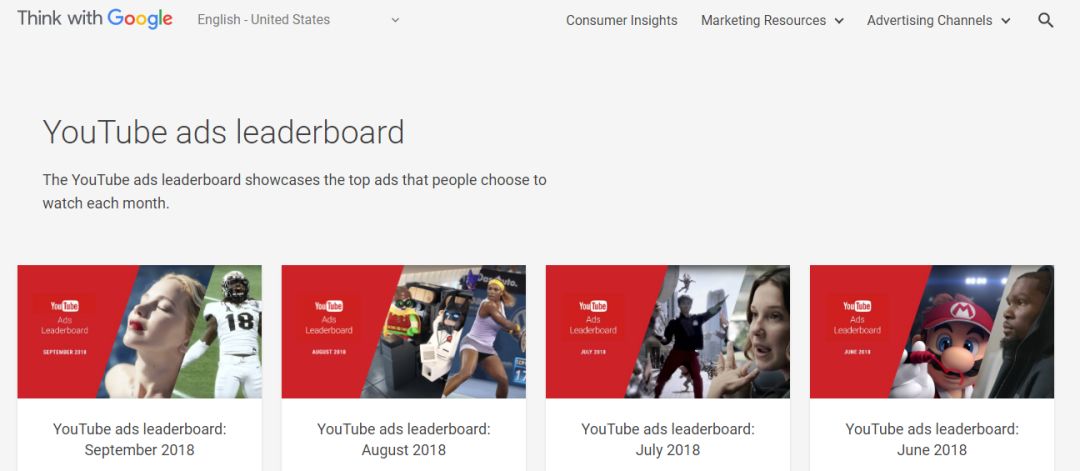Viewport: 1080px width, 471px height.
Task: Click the leaderboard description paragraph text
Action: click(294, 191)
